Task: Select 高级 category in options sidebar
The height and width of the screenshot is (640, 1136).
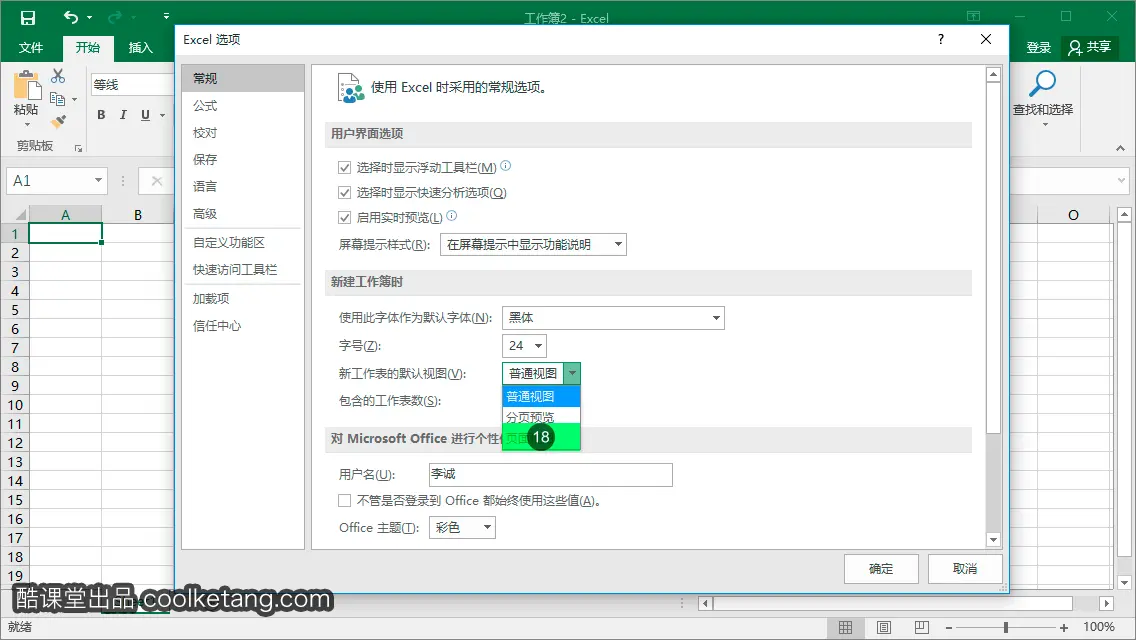Action: tap(243, 214)
